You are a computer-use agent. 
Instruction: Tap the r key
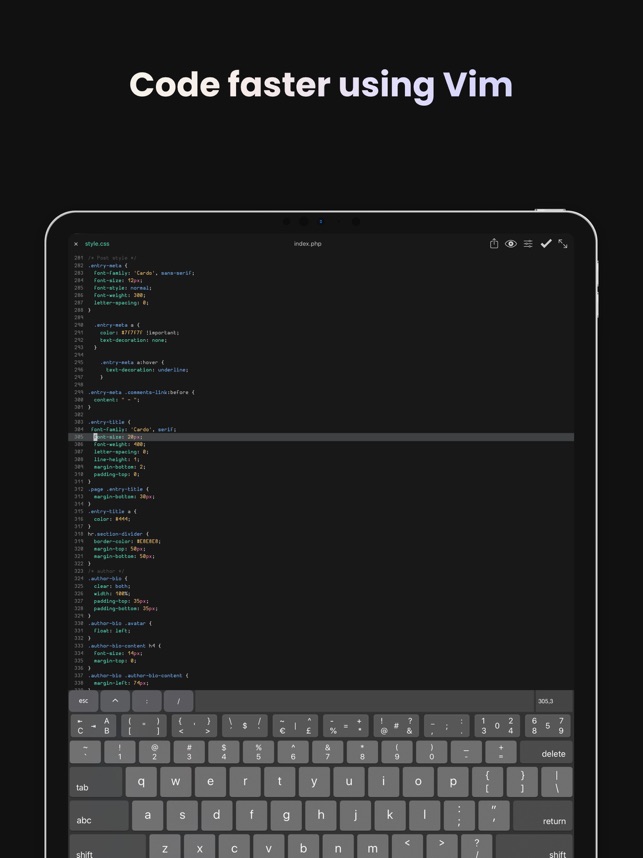pos(245,781)
